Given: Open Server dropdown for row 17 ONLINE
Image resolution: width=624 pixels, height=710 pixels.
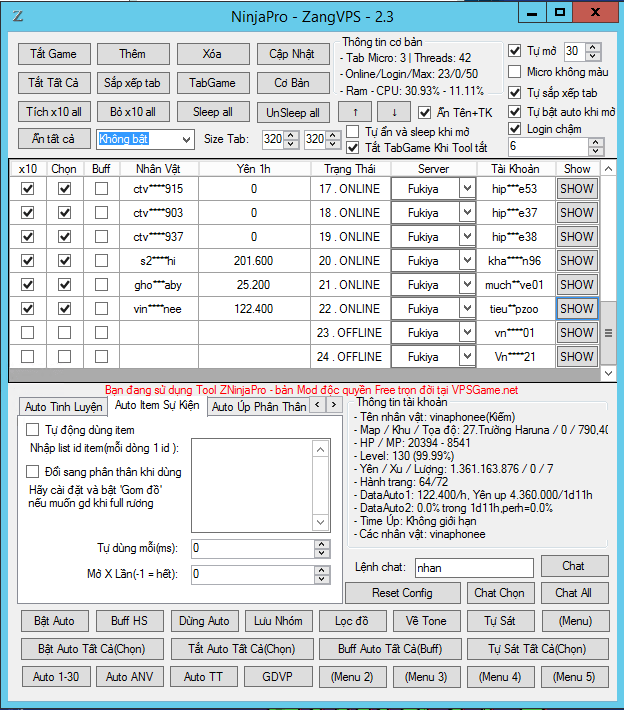Looking at the screenshot, I should pos(467,188).
